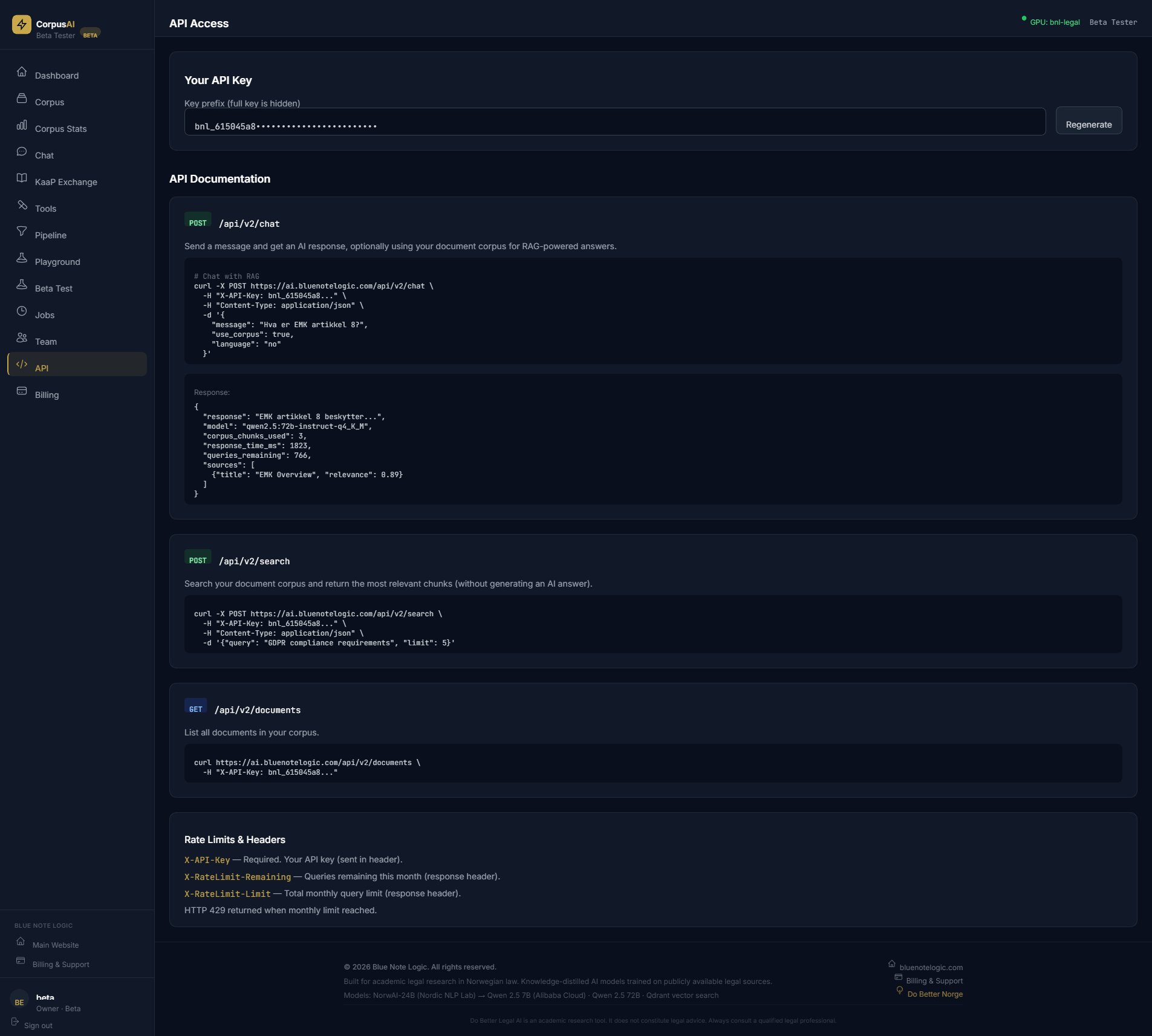The width and height of the screenshot is (1152, 1036).
Task: Open the Billing menu item
Action: (x=47, y=395)
